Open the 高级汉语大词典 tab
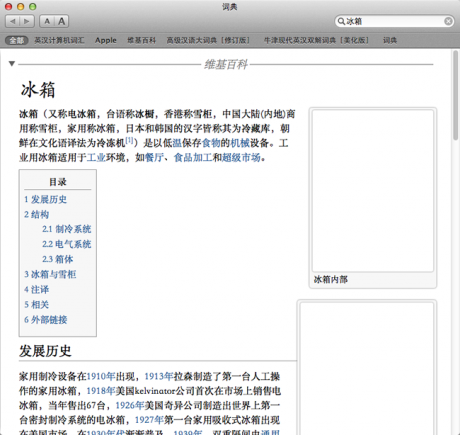 [x=208, y=40]
